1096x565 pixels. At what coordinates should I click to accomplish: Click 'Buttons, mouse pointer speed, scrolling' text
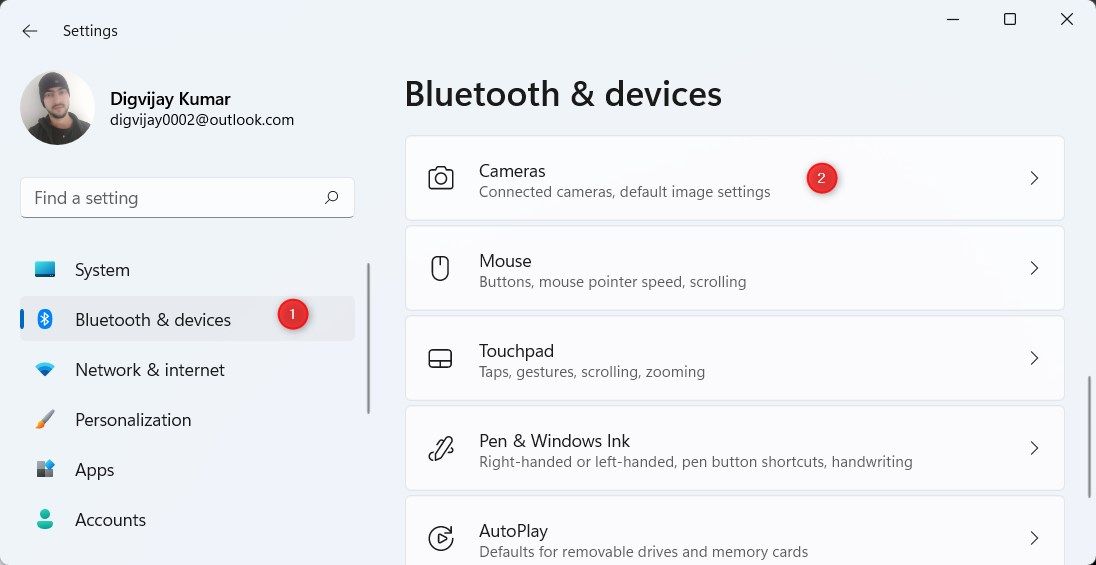pyautogui.click(x=612, y=282)
